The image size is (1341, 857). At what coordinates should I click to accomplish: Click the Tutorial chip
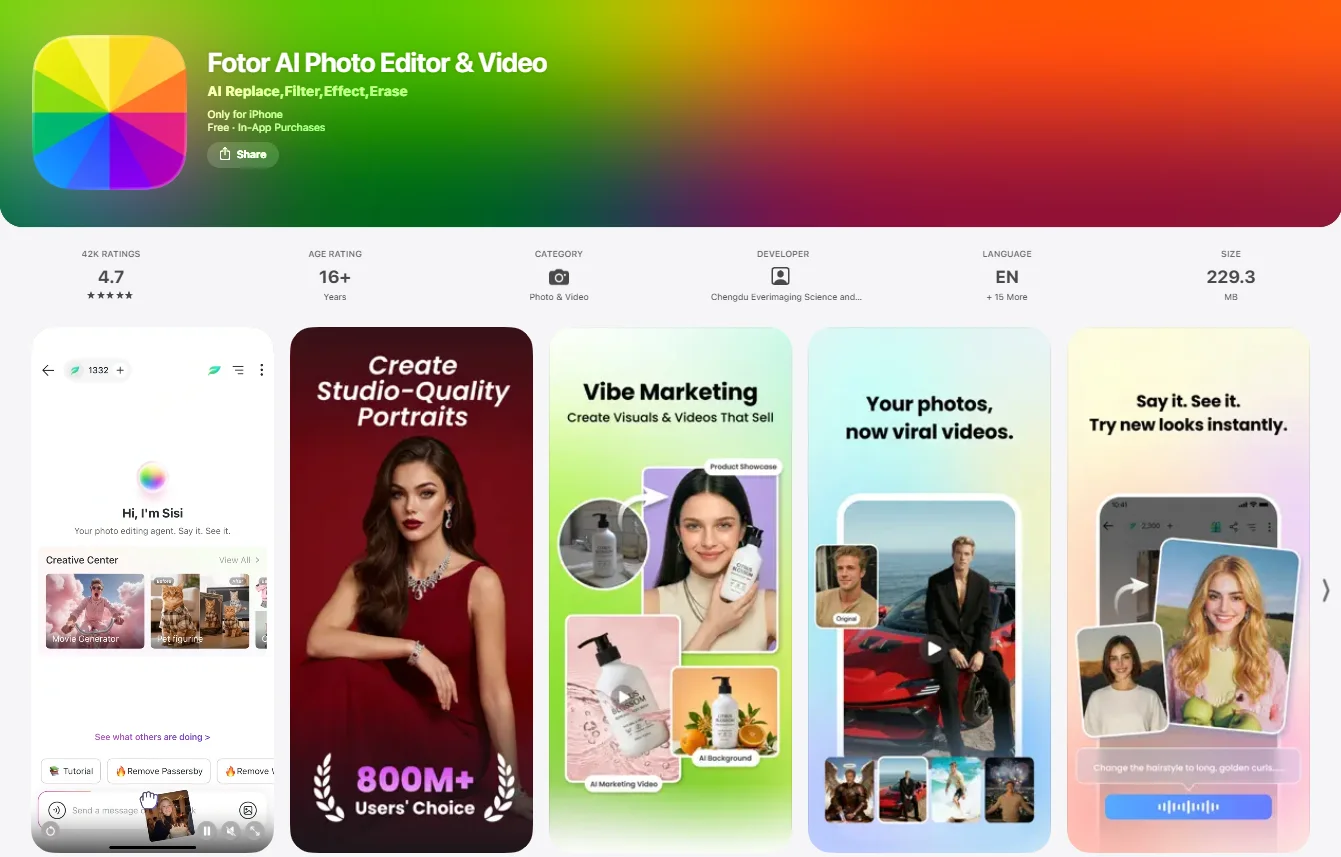pos(71,771)
